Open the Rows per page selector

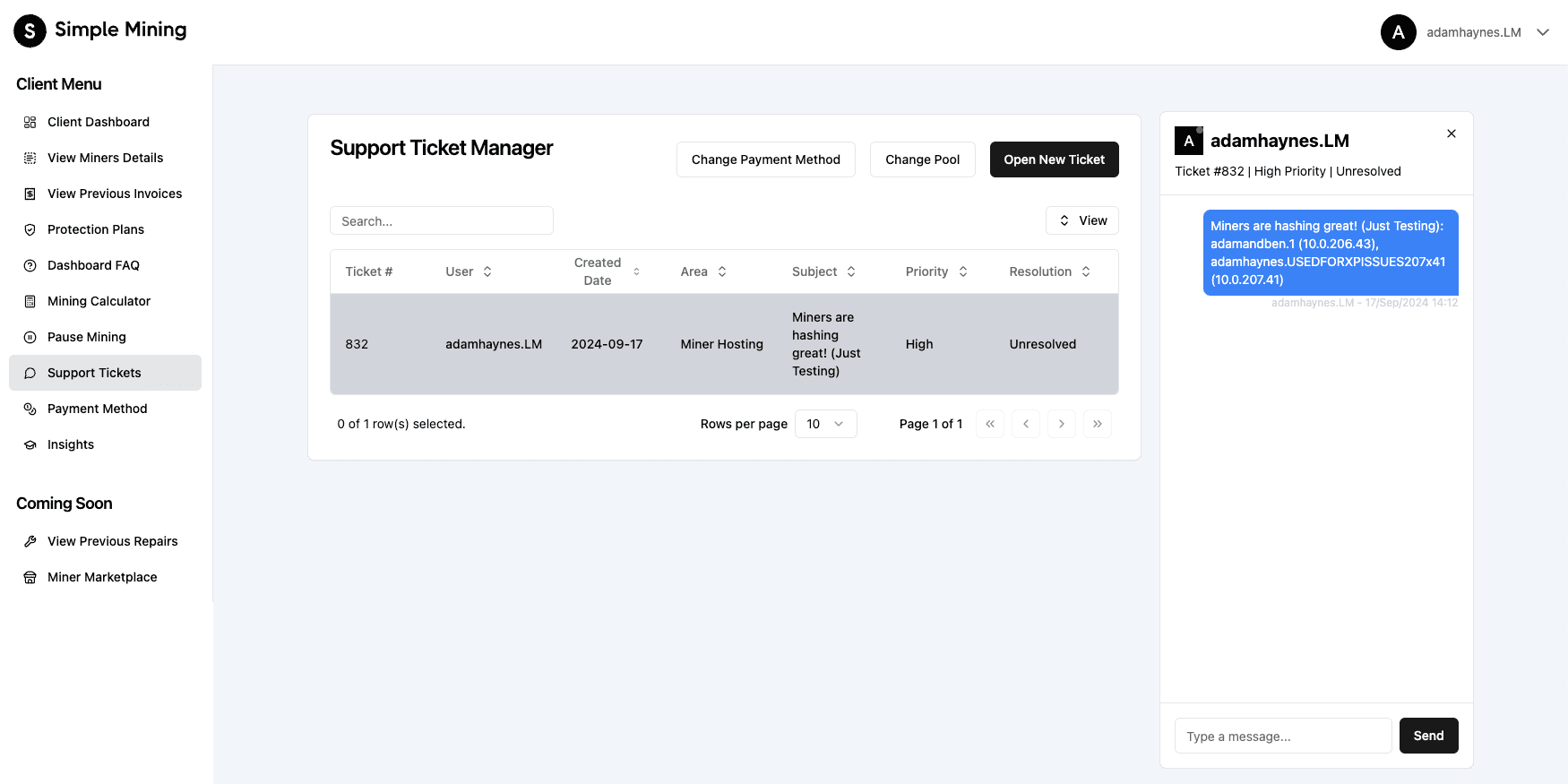(x=825, y=424)
